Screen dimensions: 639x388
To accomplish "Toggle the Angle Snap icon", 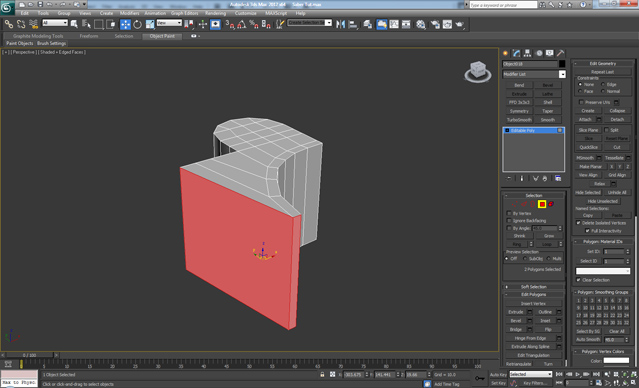I will pos(242,24).
